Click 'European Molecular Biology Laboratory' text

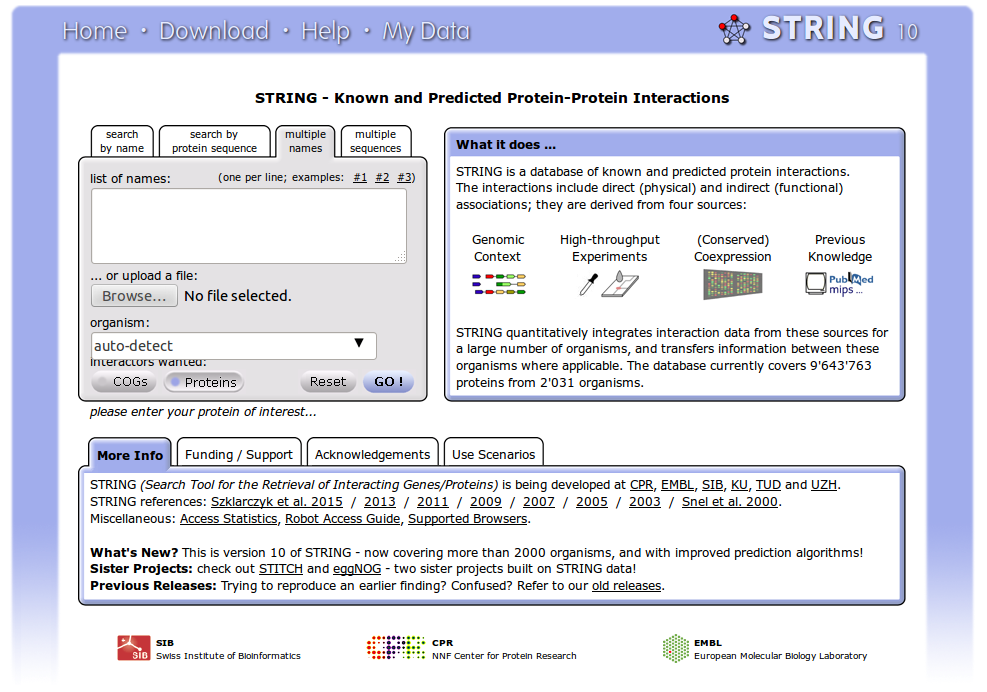[x=781, y=655]
